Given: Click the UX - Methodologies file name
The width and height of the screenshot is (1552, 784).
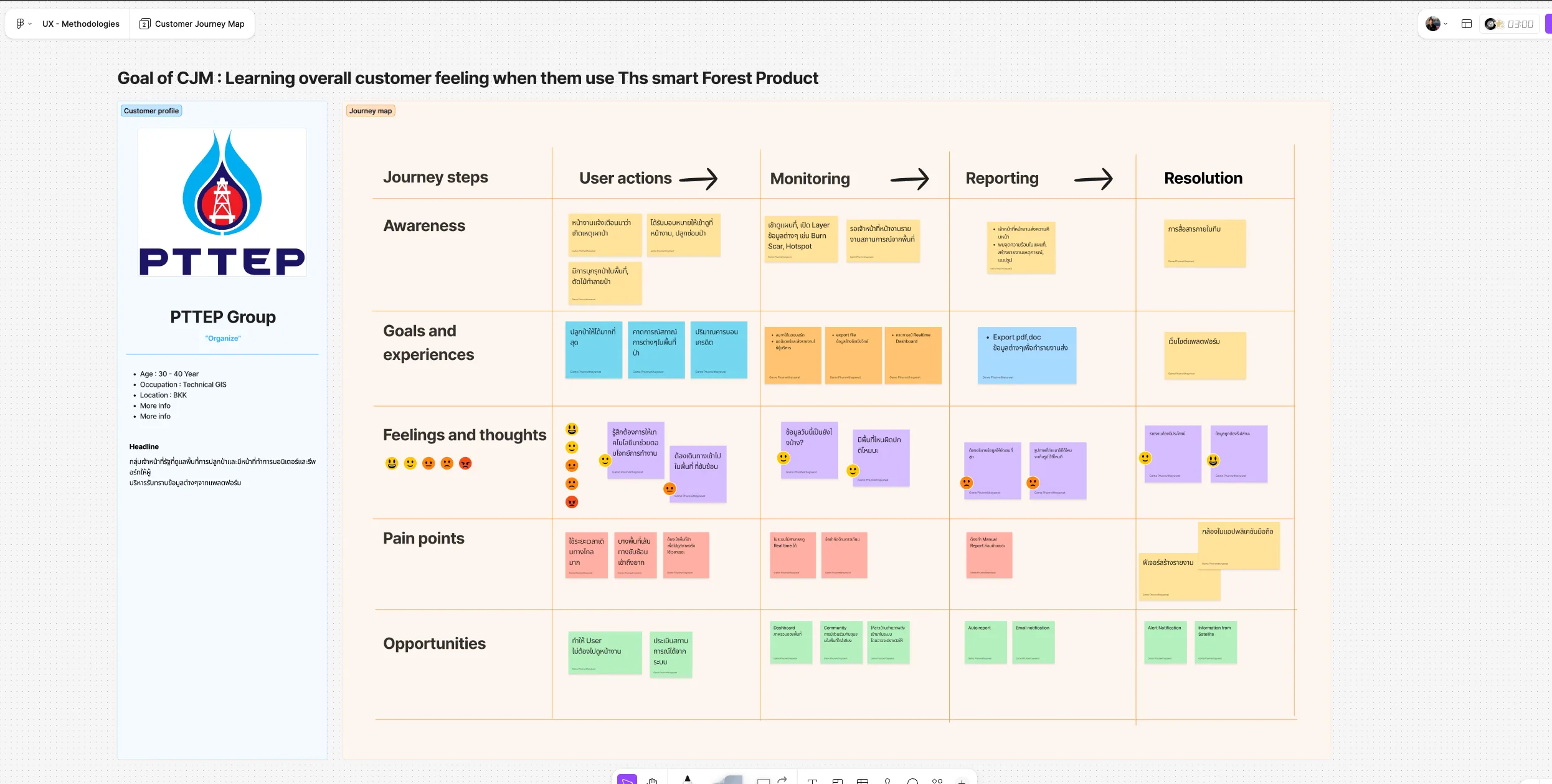Looking at the screenshot, I should point(81,24).
